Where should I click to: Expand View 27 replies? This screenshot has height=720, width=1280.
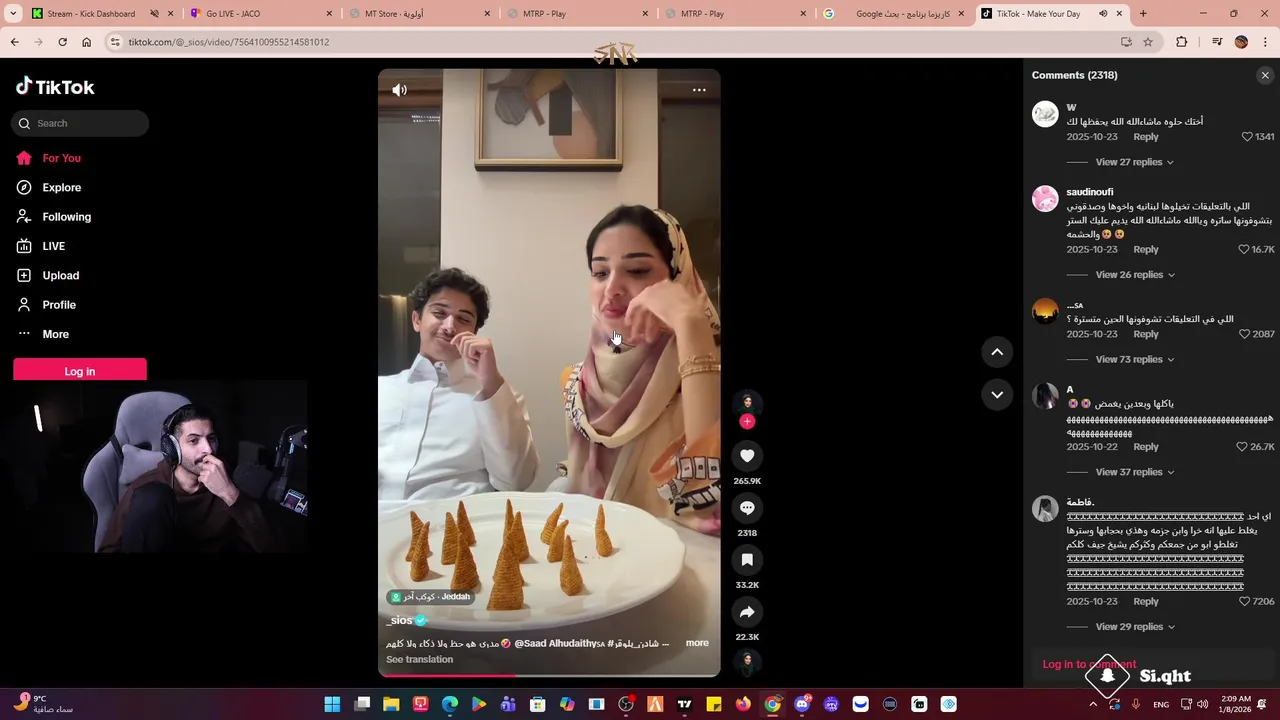click(x=1134, y=162)
